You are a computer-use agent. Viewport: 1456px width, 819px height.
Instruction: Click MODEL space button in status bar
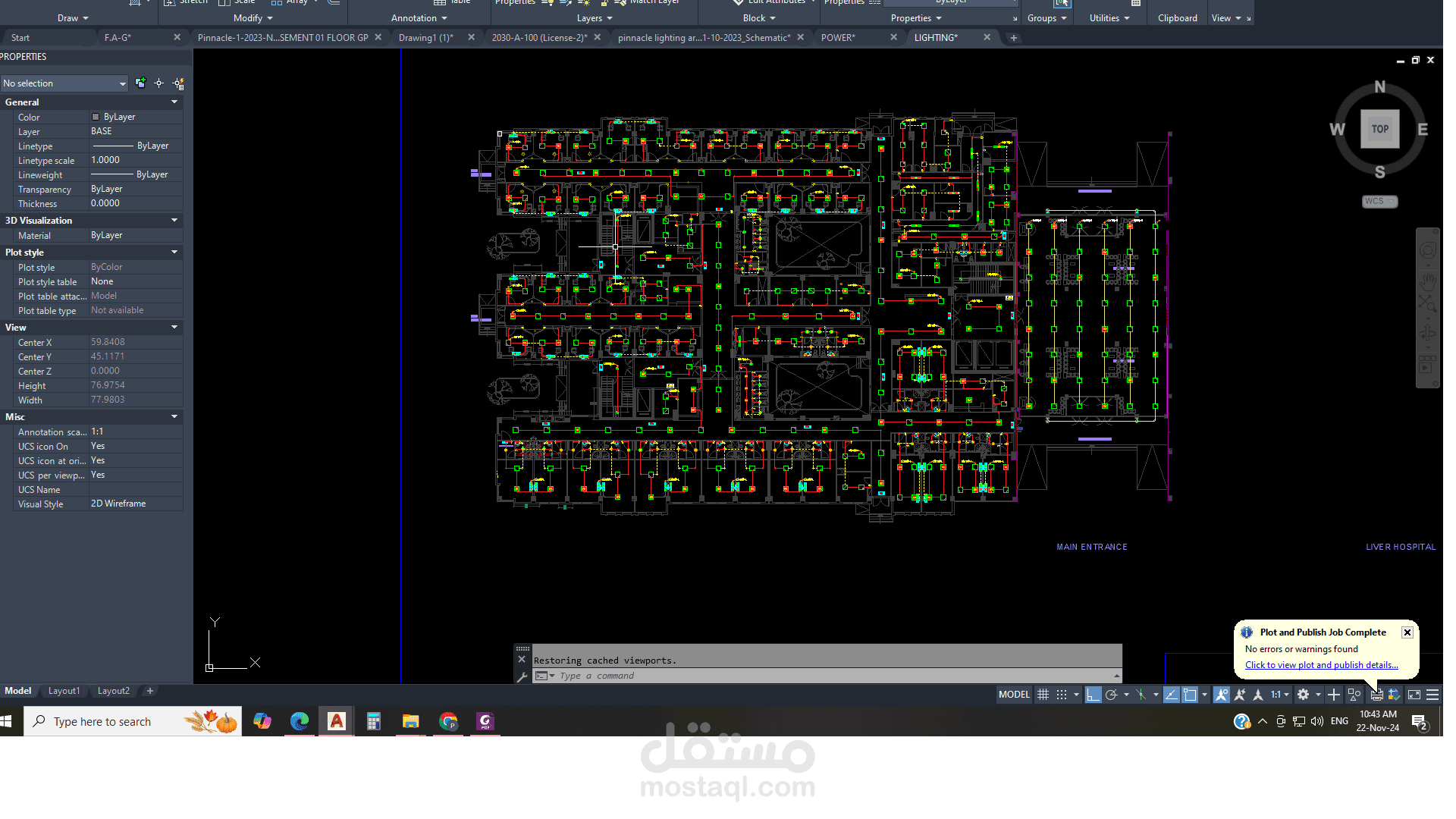point(1014,695)
